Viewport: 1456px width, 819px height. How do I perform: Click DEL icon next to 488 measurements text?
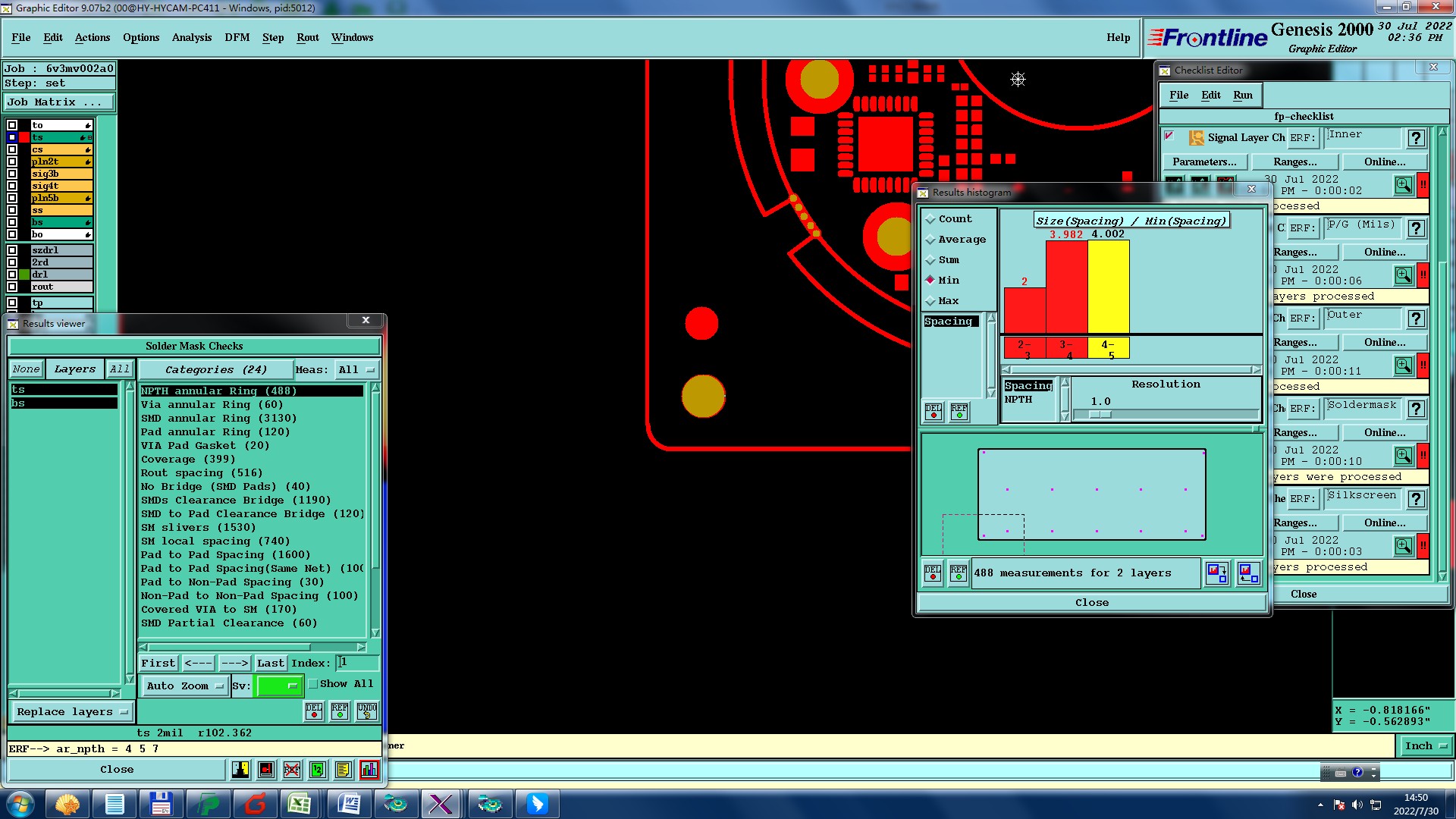pyautogui.click(x=933, y=573)
